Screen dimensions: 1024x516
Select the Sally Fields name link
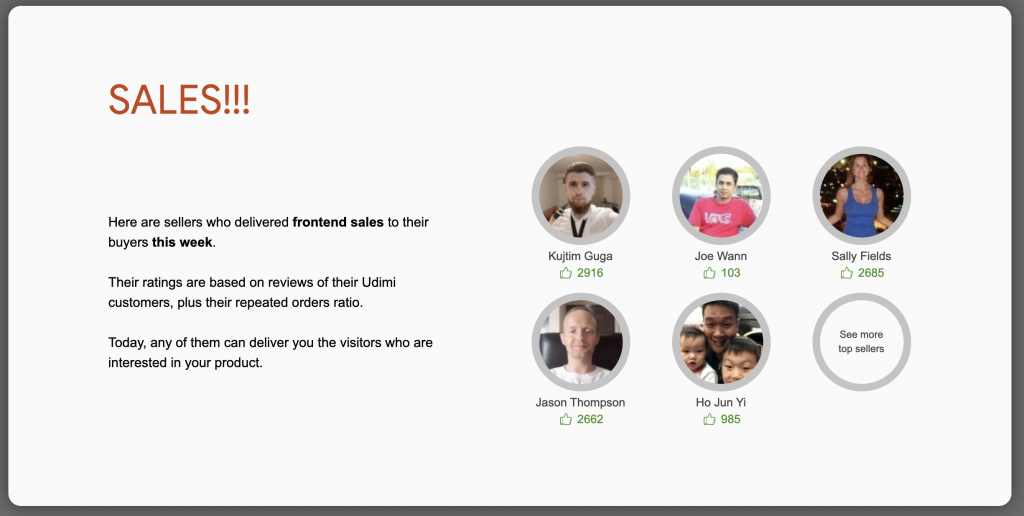(861, 256)
